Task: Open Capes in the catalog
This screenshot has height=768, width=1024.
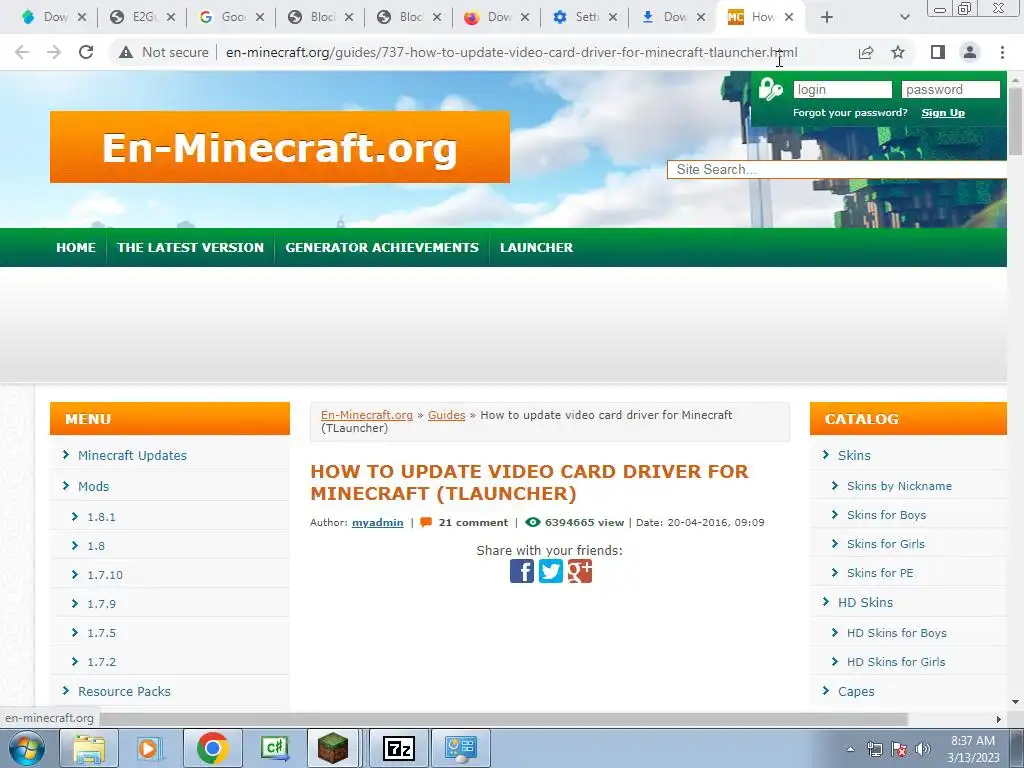Action: (x=856, y=692)
